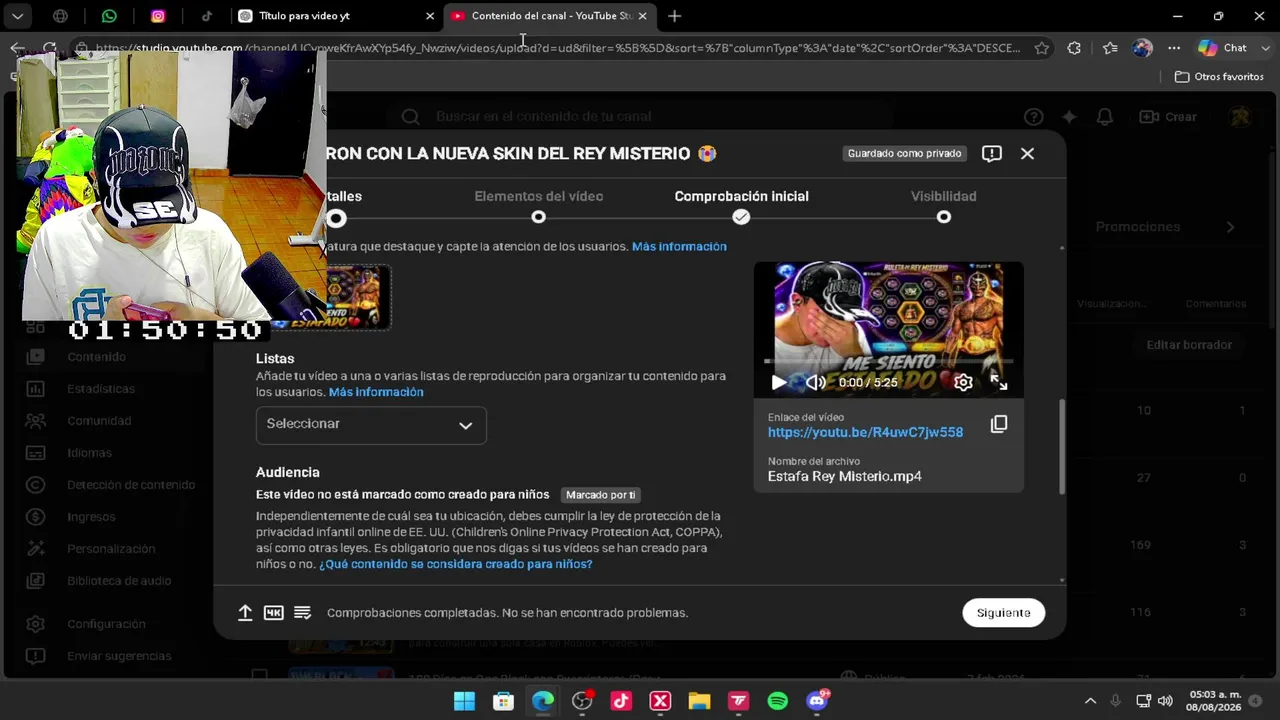The height and width of the screenshot is (720, 1280).
Task: Open the send feedback icon in dialog header
Action: coord(992,153)
